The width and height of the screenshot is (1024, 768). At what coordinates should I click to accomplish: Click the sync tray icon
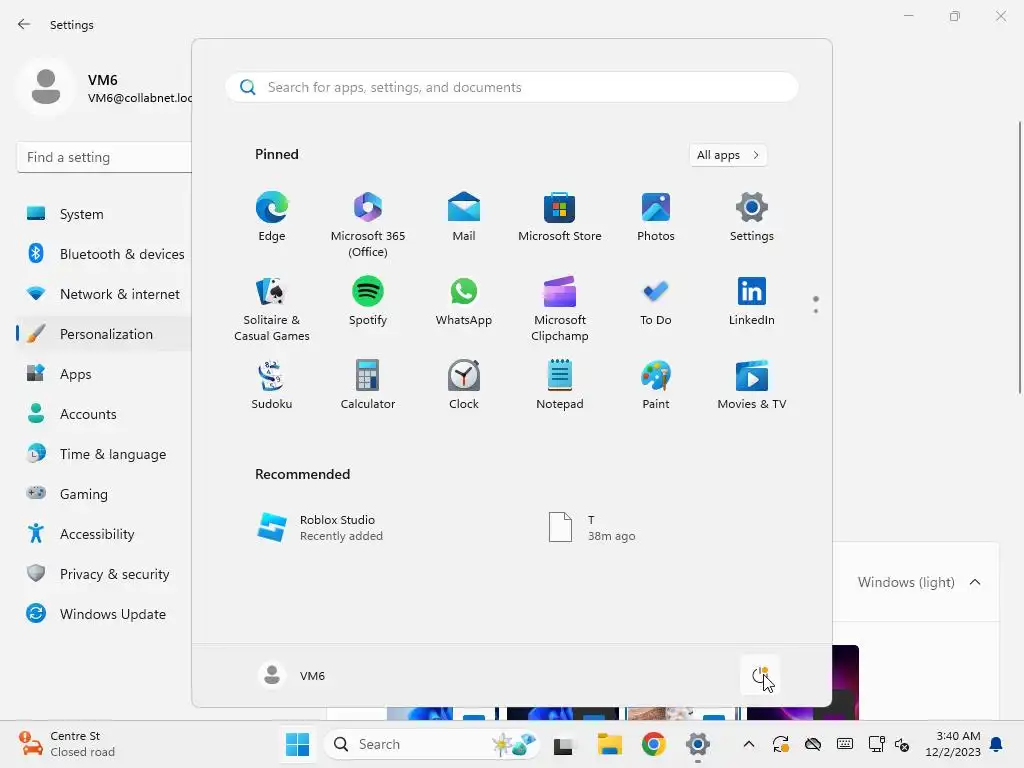(x=781, y=744)
